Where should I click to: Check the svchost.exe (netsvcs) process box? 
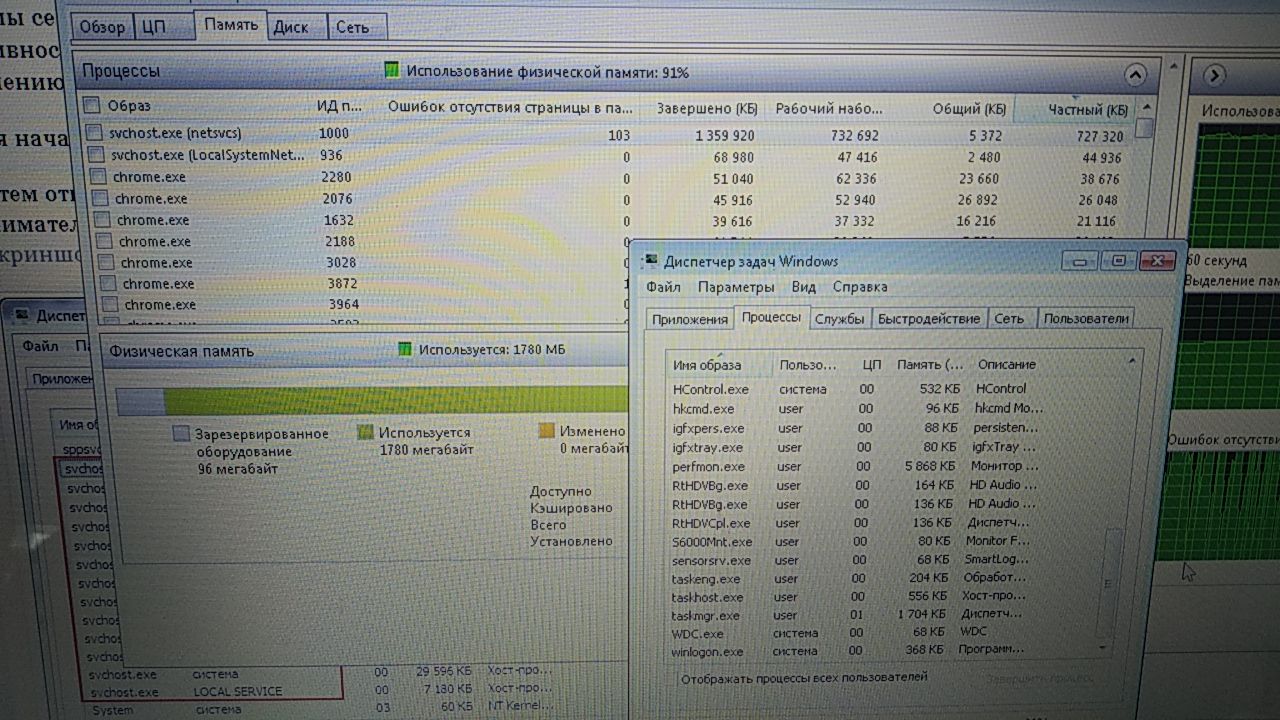point(94,133)
